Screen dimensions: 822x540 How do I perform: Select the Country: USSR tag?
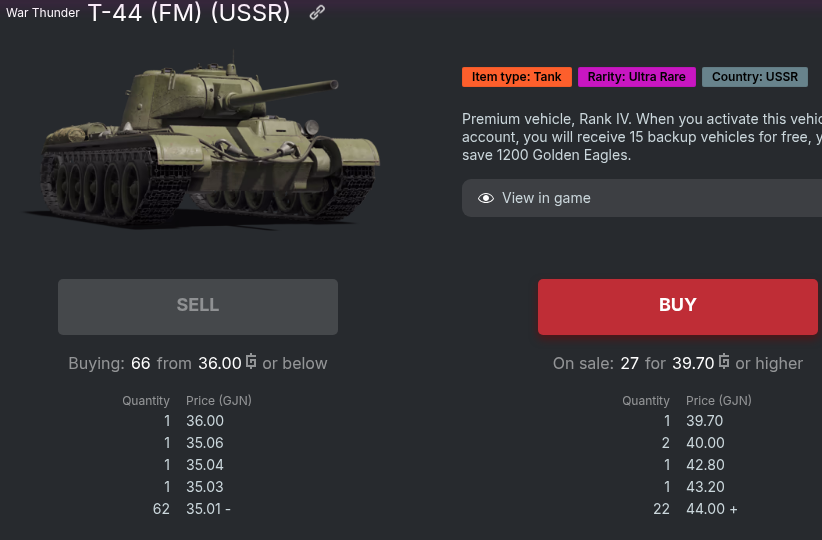click(754, 77)
